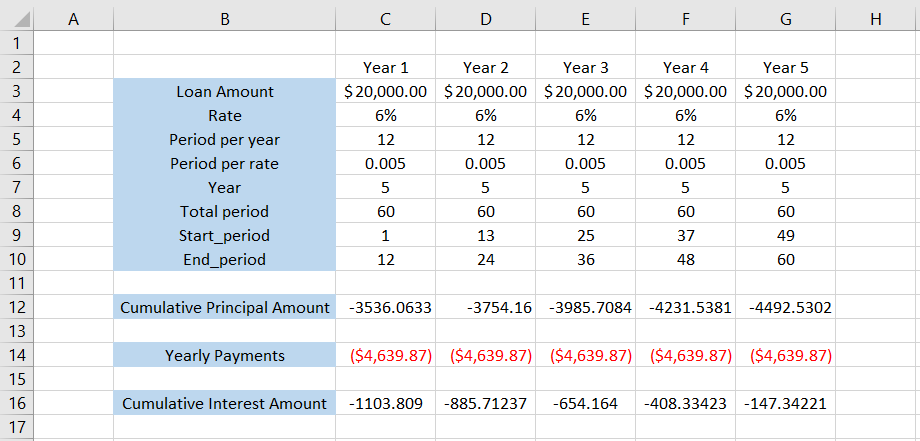This screenshot has height=441, width=920.
Task: Select the Year 1 heading cell
Action: (385, 68)
